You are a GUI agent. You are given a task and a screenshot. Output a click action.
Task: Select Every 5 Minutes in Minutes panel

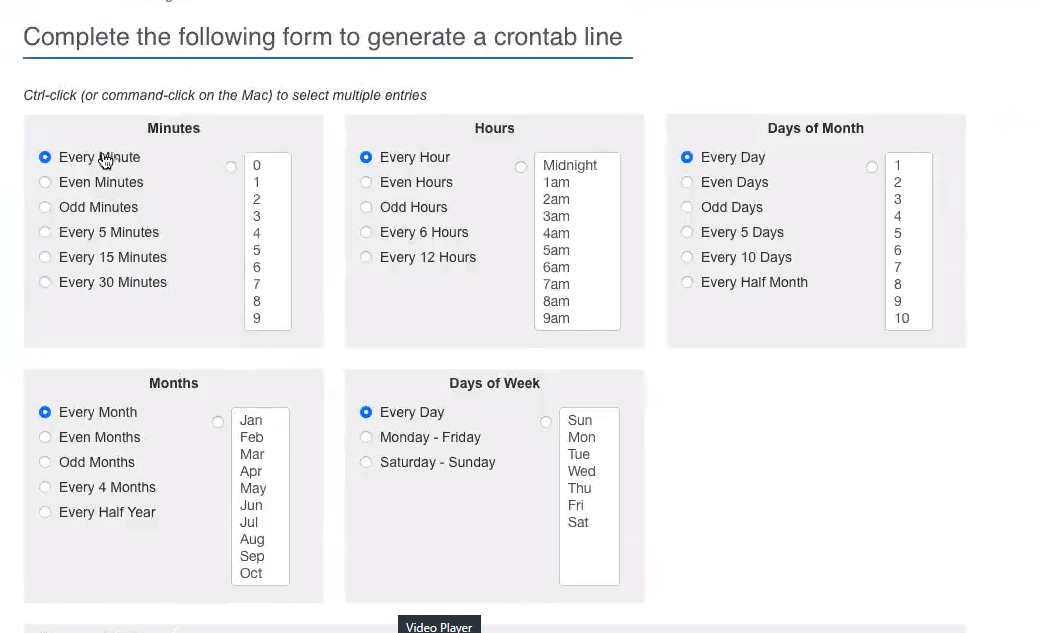[x=45, y=232]
